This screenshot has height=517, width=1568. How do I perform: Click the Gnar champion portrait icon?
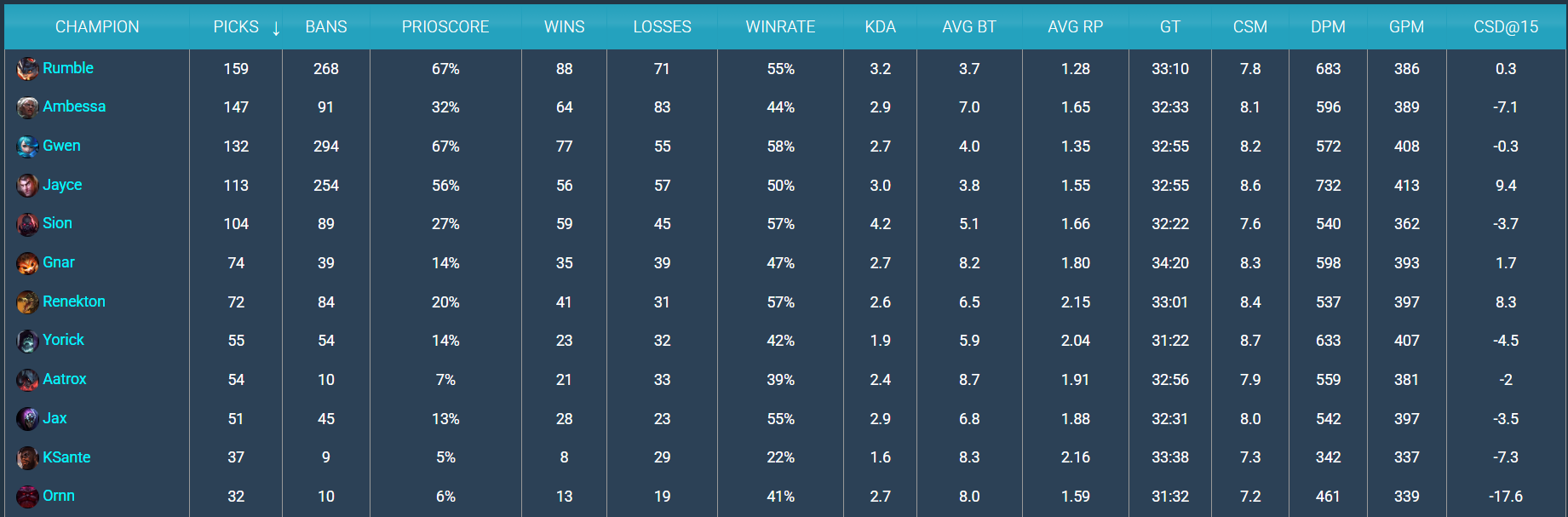click(27, 263)
